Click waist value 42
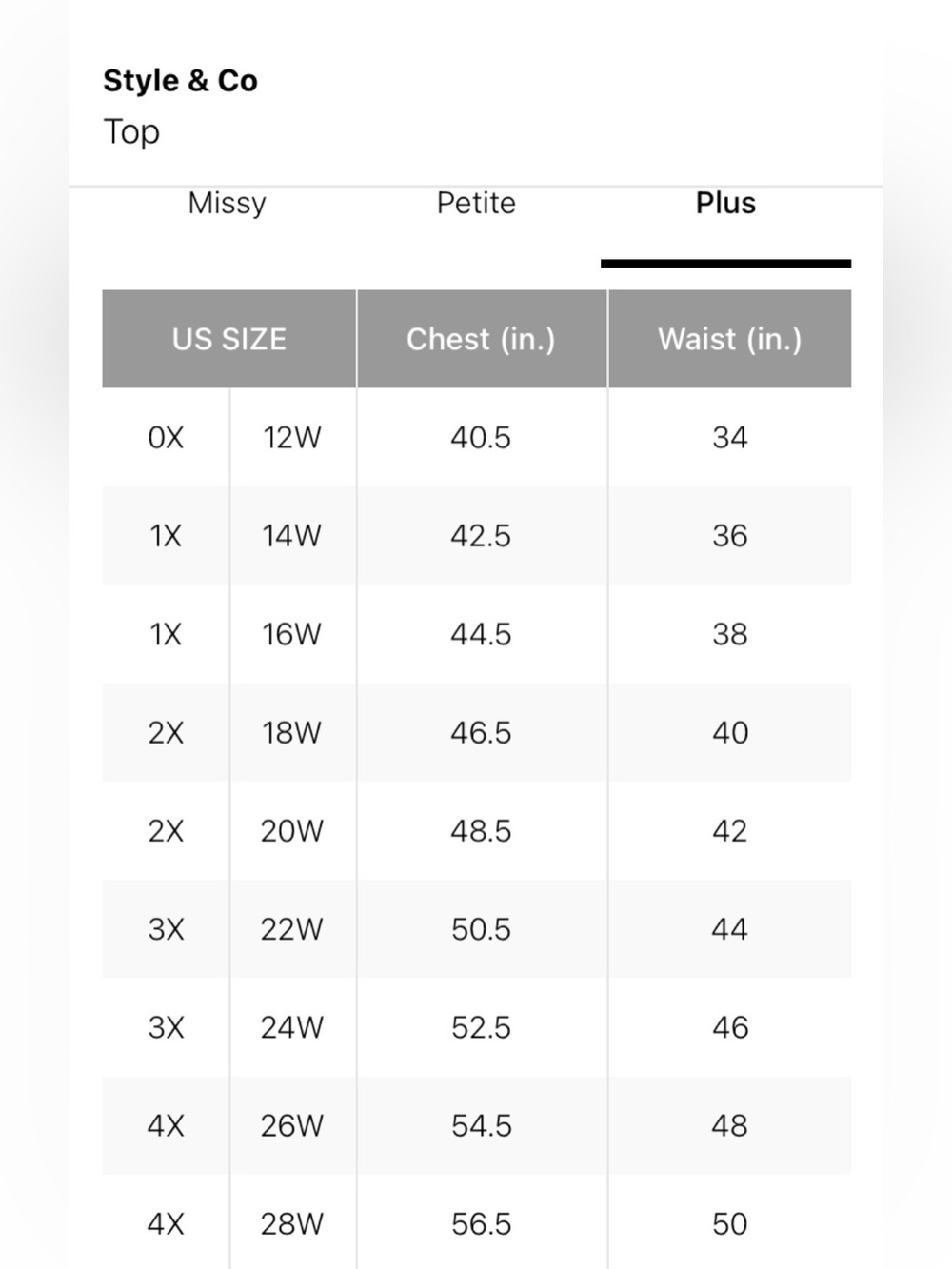952x1269 pixels. tap(730, 831)
